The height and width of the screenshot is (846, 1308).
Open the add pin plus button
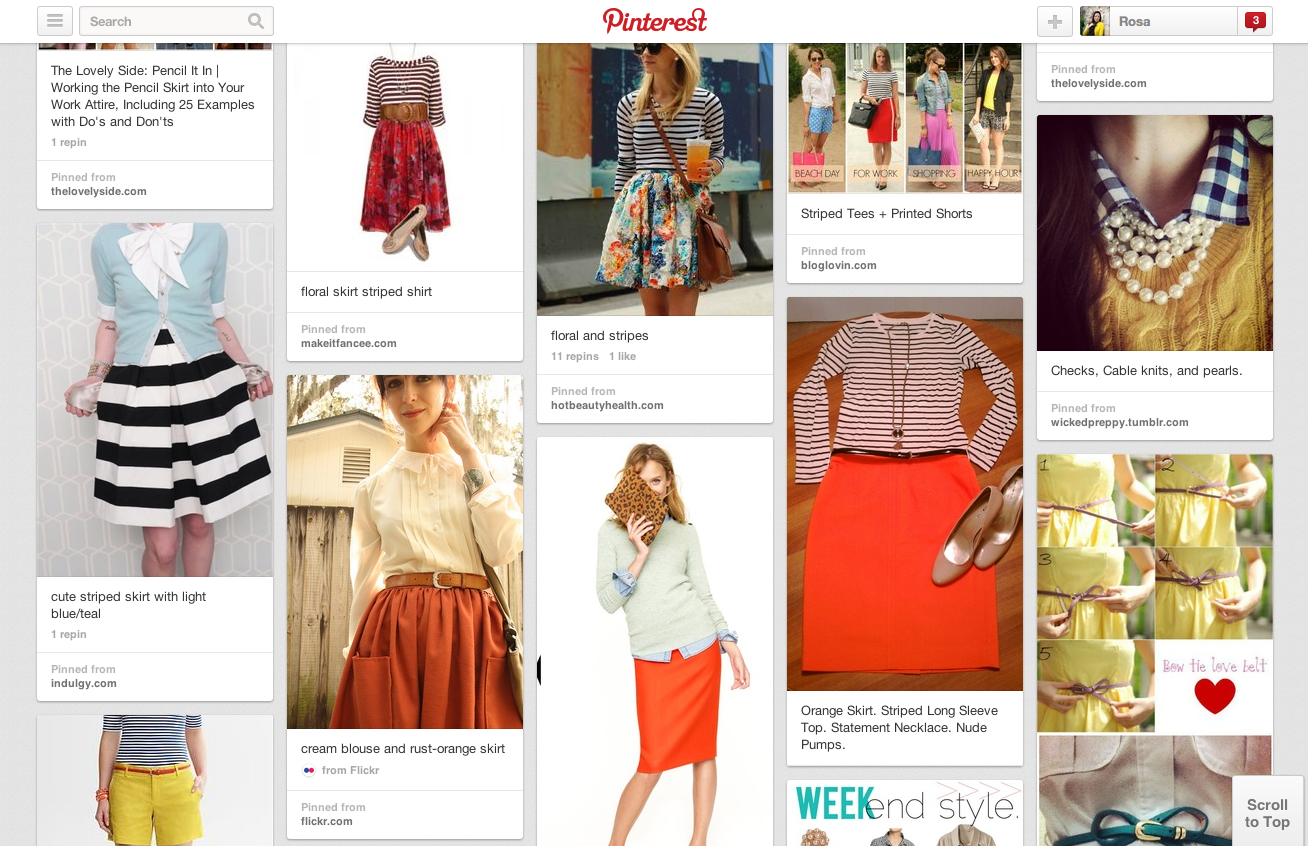click(x=1055, y=21)
